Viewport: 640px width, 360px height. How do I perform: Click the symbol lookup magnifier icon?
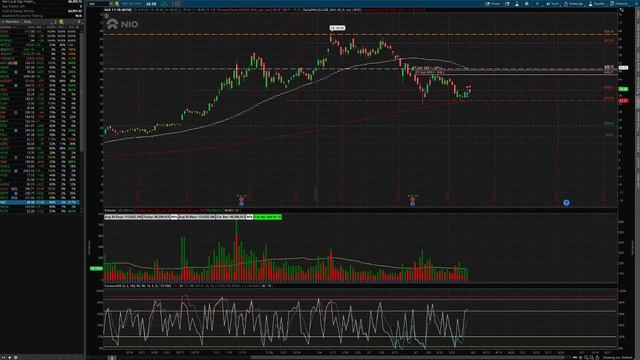(117, 4)
